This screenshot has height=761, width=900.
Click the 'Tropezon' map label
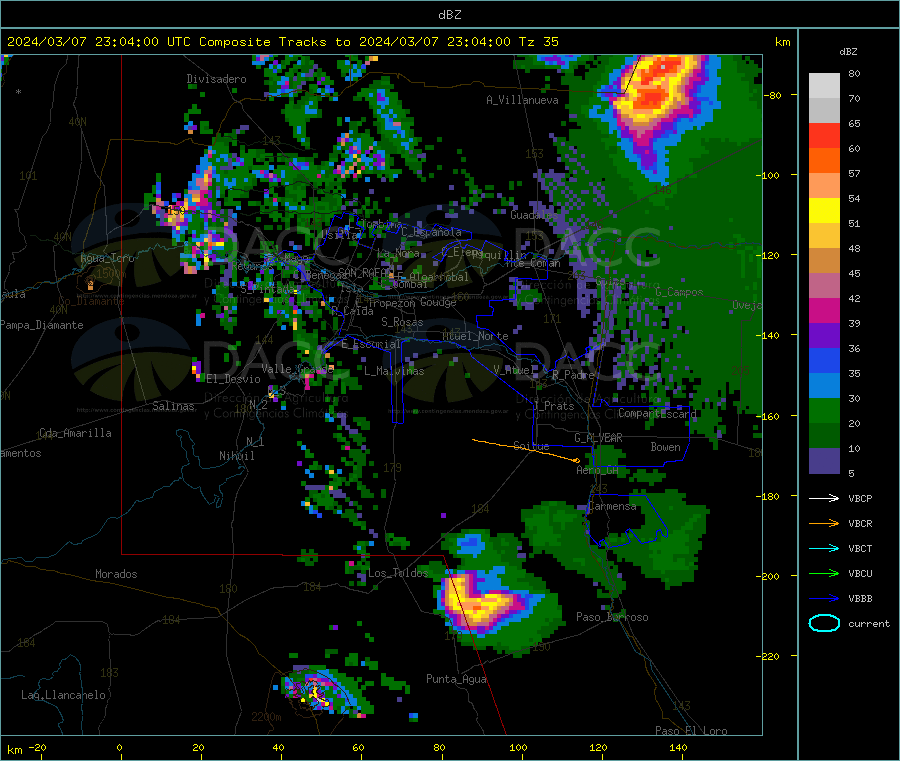(391, 303)
